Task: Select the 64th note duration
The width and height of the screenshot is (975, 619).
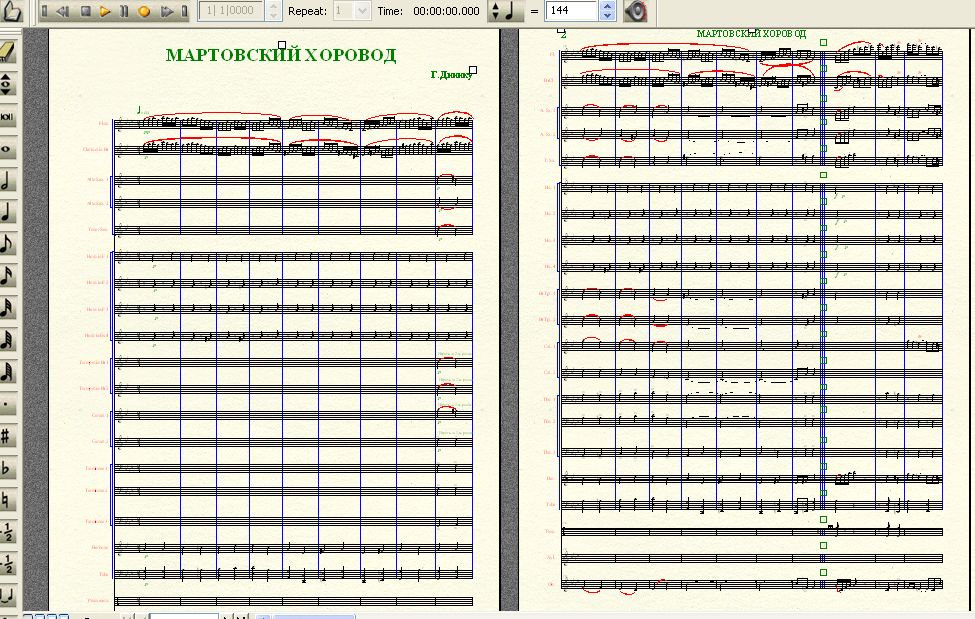Action: (x=7, y=340)
